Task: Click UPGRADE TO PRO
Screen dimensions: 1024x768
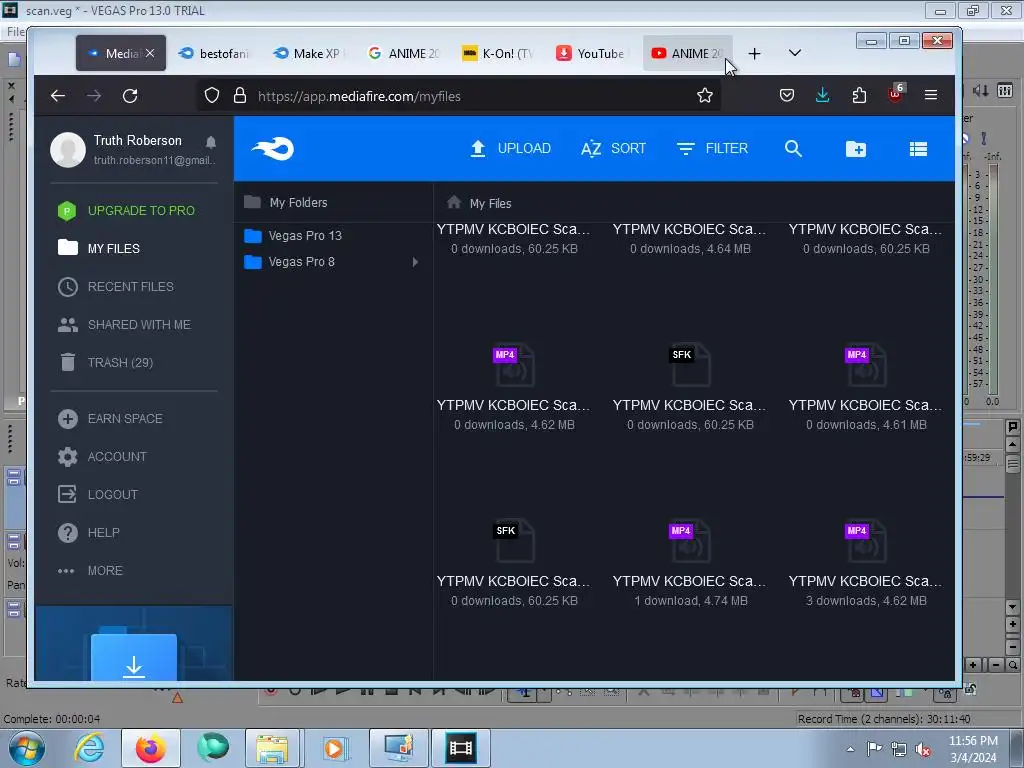Action: [x=127, y=210]
